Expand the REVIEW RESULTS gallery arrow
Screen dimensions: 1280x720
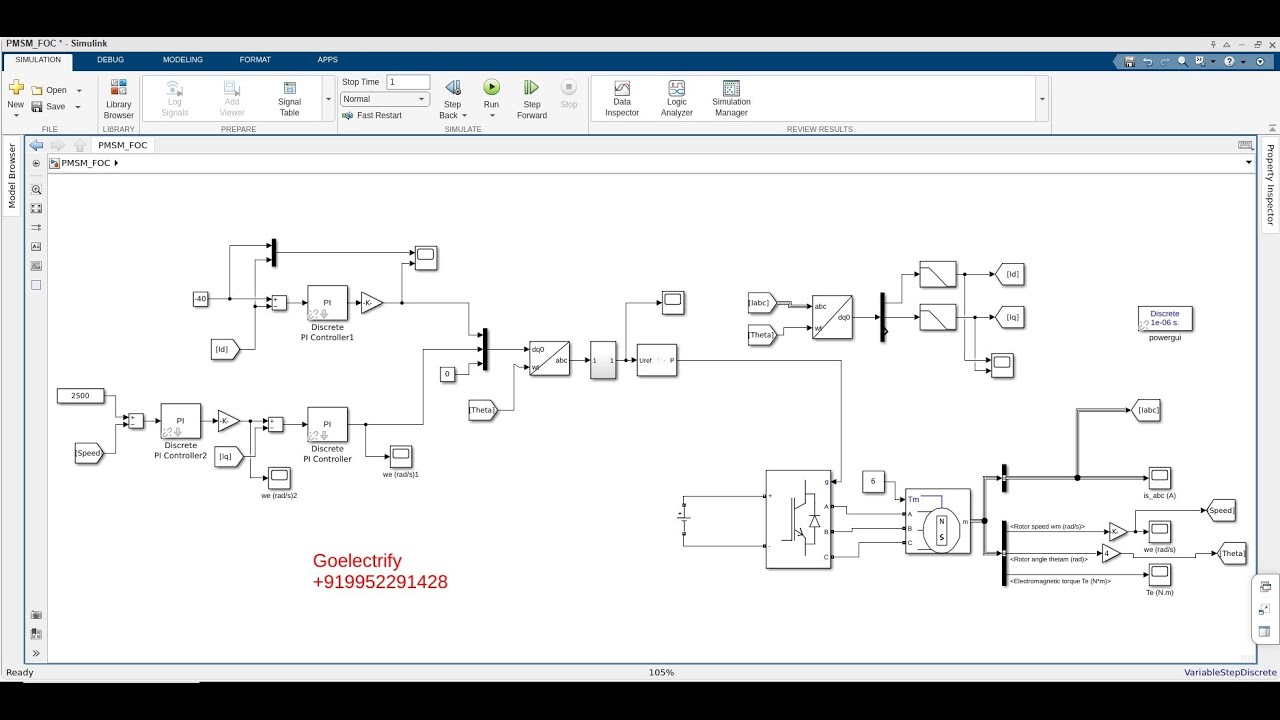tap(1042, 99)
